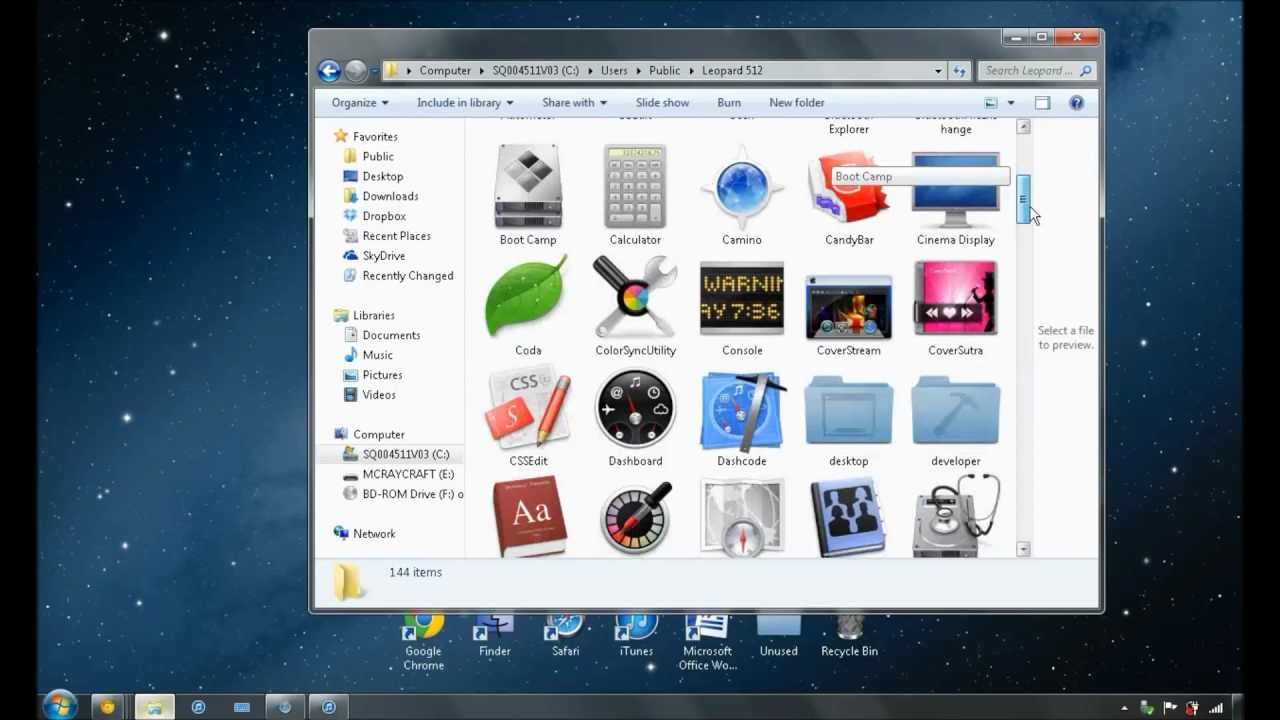Open the address bar history dropdown

tap(938, 70)
